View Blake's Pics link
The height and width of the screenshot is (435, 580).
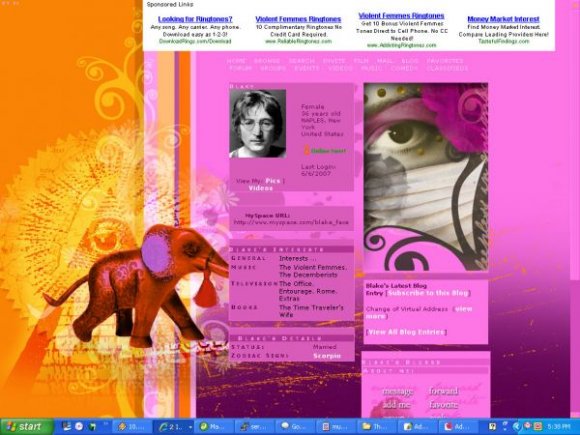pyautogui.click(x=273, y=181)
